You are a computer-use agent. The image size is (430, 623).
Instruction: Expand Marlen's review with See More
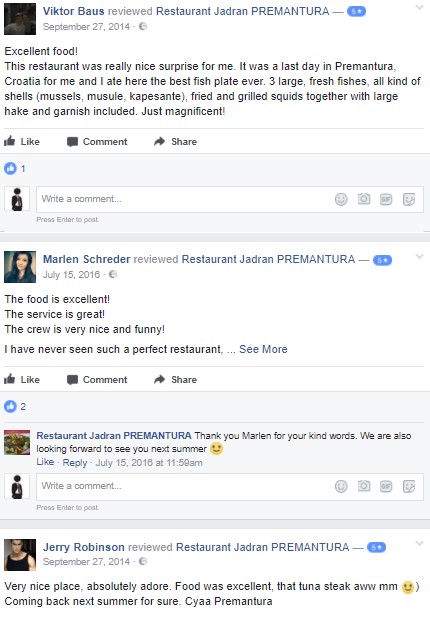(263, 349)
